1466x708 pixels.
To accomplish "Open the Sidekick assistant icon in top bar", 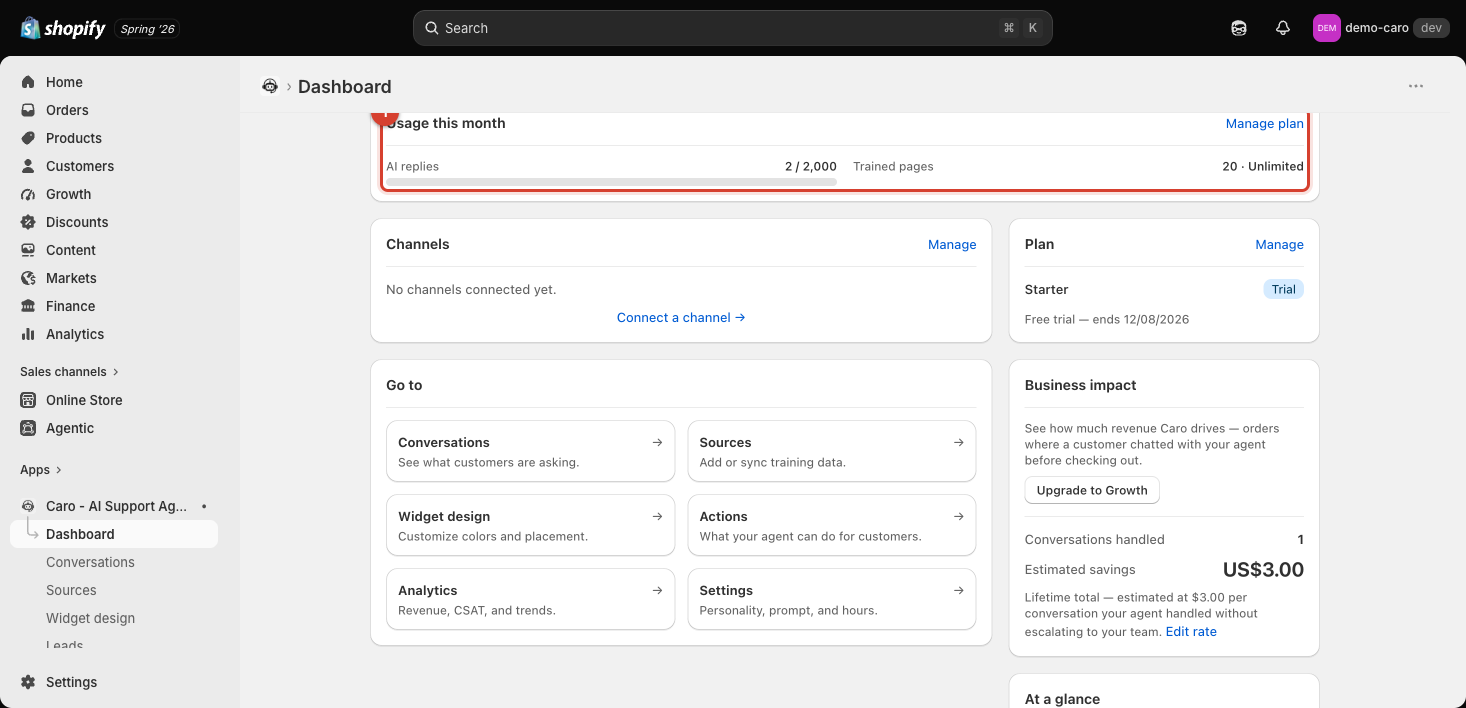I will [x=1239, y=28].
